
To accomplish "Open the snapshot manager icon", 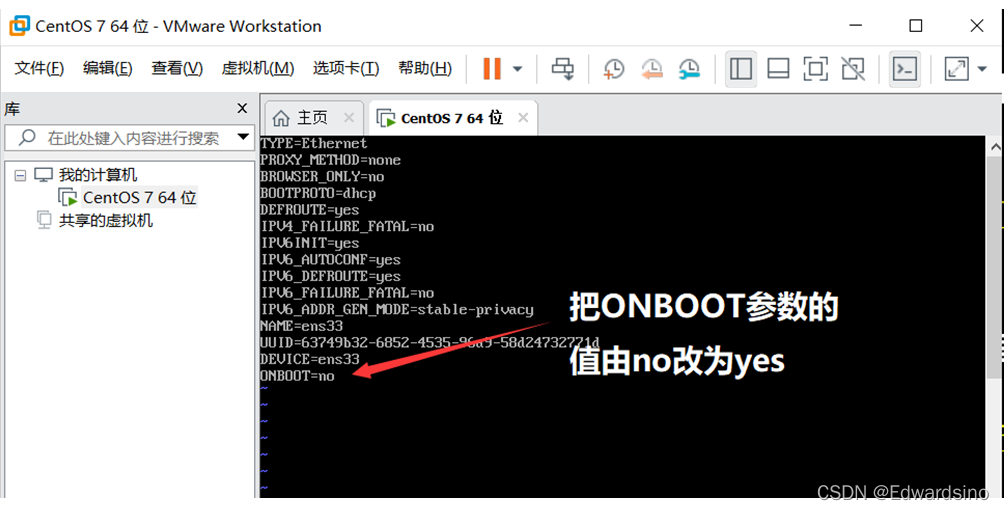I will pos(689,69).
